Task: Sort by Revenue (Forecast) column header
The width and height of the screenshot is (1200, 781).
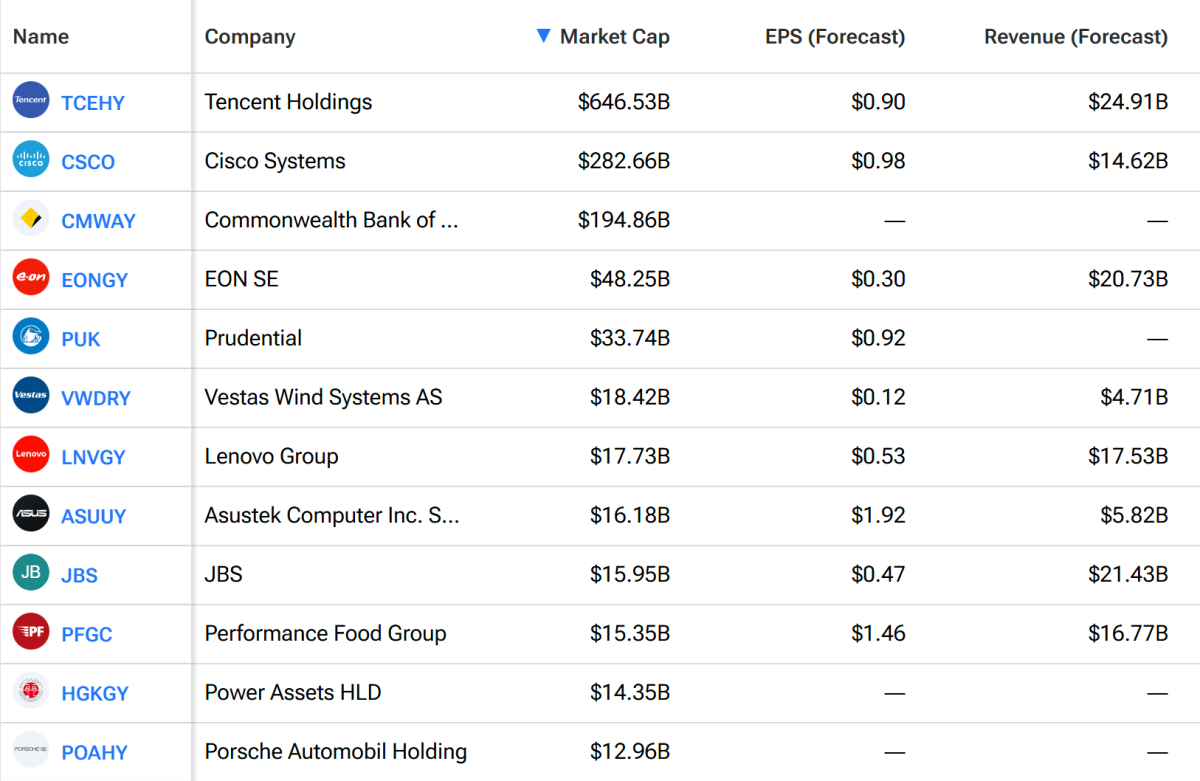Action: (1076, 37)
